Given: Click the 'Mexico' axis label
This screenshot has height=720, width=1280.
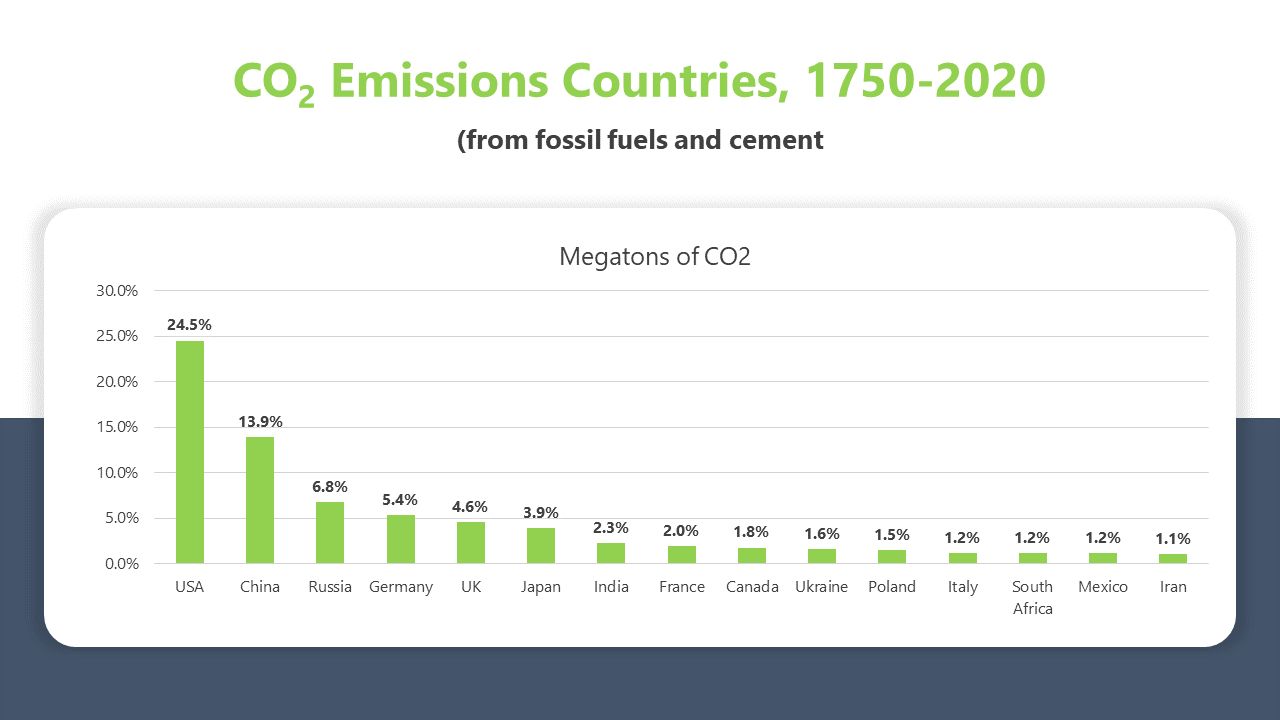Looking at the screenshot, I should 1103,587.
